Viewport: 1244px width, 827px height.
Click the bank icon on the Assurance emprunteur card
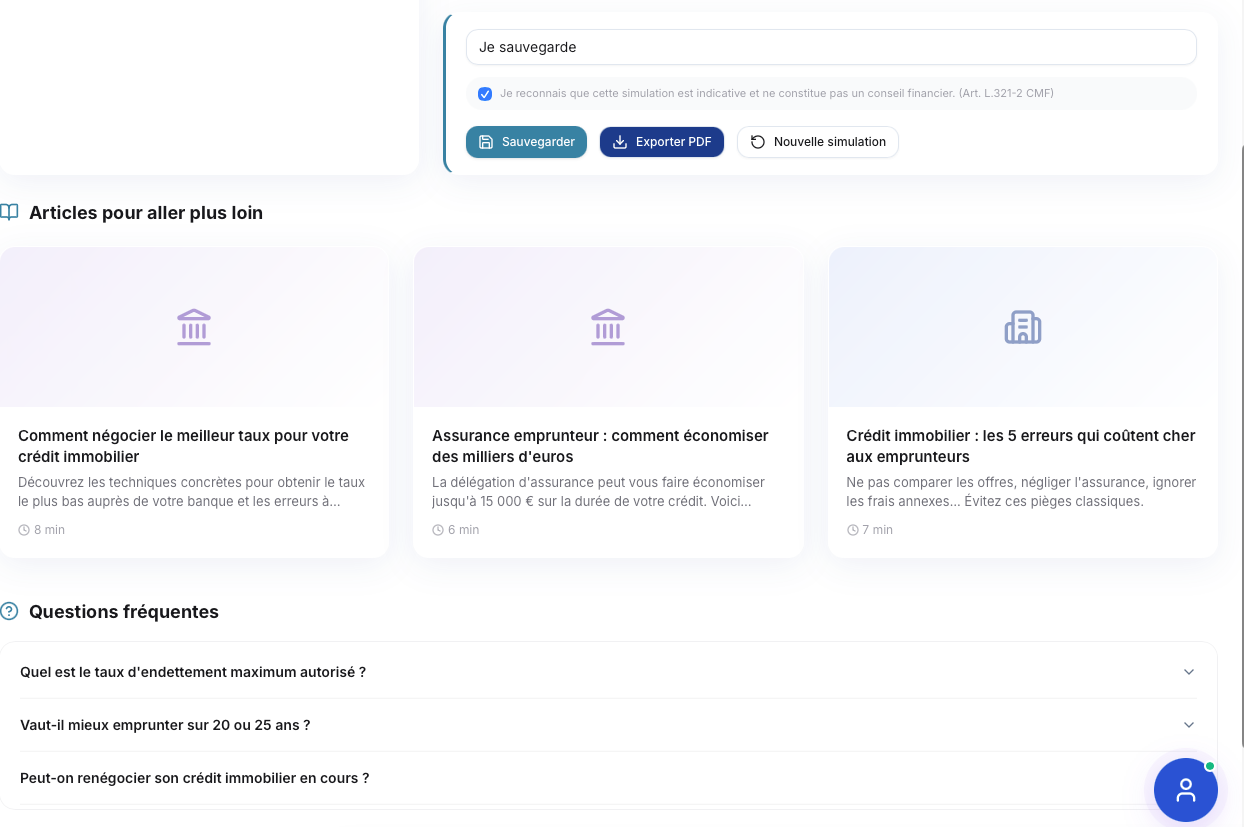(608, 327)
